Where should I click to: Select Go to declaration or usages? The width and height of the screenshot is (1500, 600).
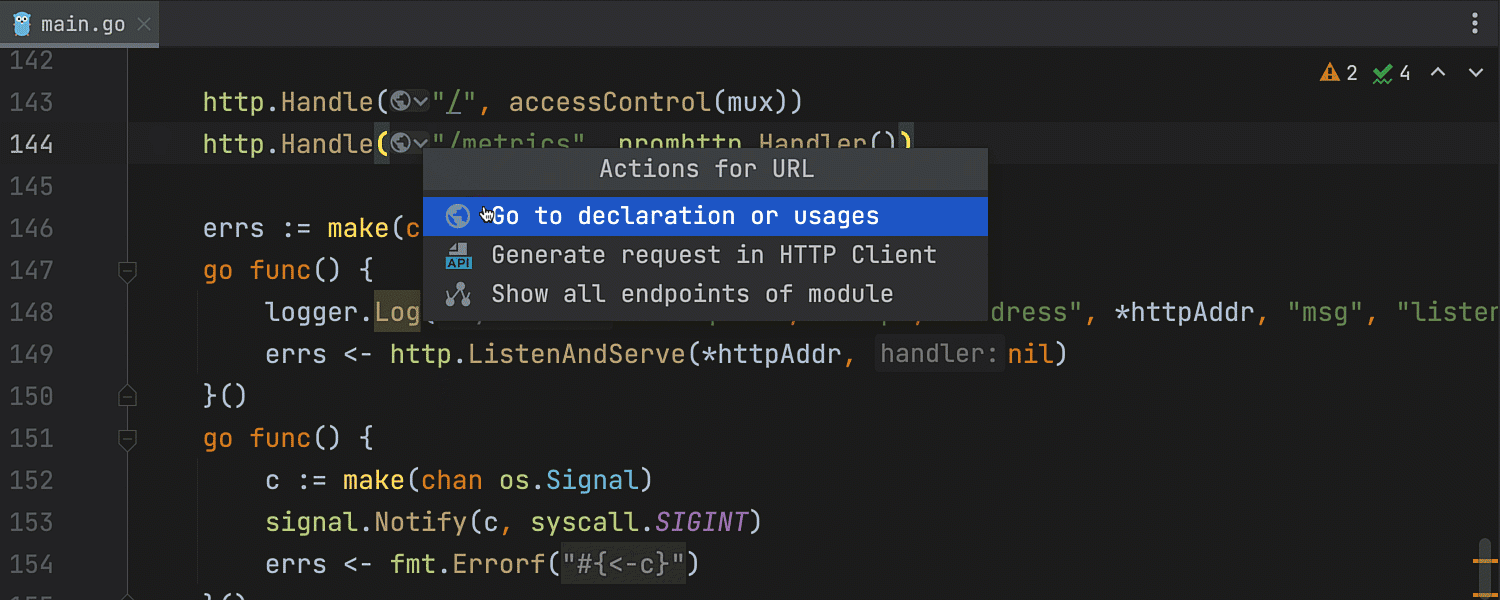point(685,216)
